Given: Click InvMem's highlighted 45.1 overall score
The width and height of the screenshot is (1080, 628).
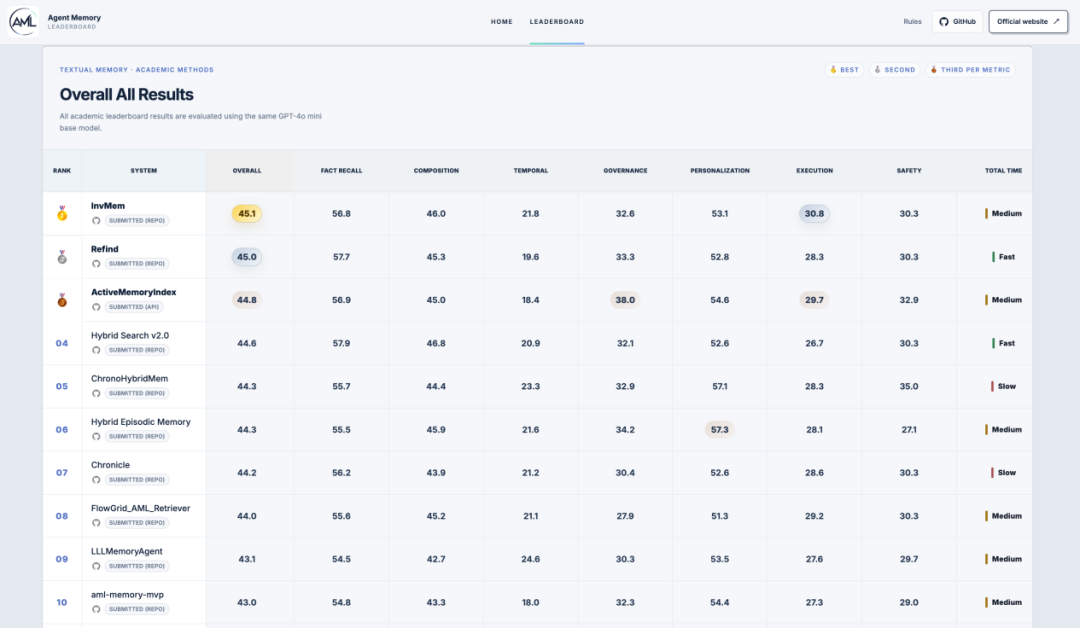Looking at the screenshot, I should tap(247, 213).
